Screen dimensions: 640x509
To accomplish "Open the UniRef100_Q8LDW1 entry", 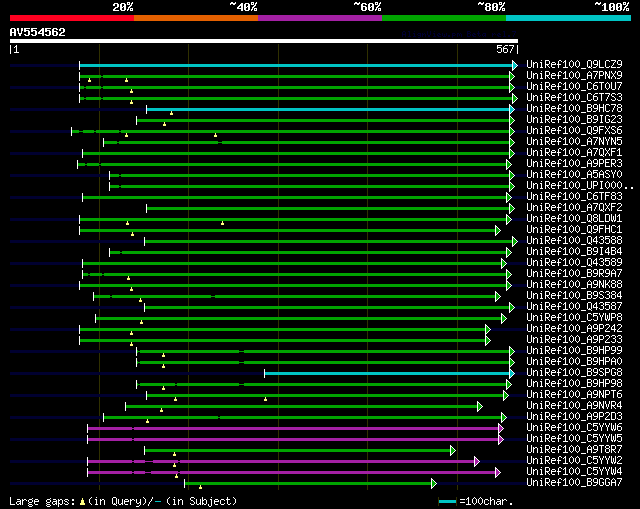I will click(574, 219).
